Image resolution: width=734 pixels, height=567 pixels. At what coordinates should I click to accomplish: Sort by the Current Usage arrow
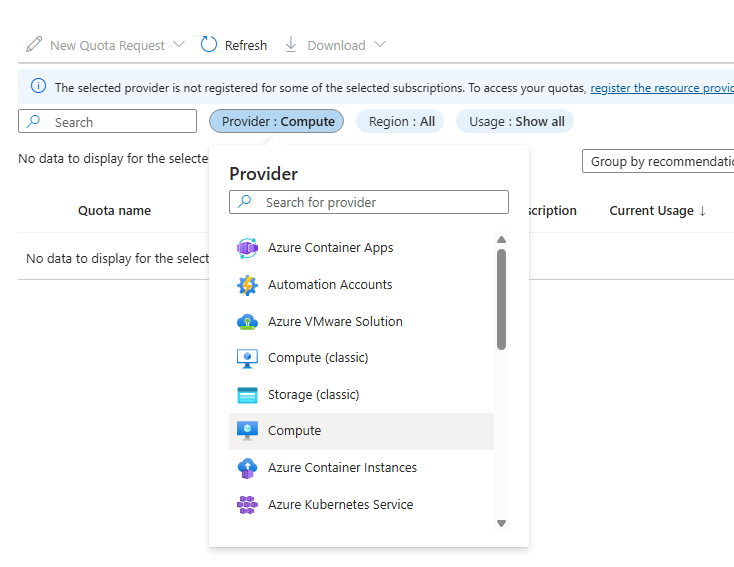pos(702,211)
